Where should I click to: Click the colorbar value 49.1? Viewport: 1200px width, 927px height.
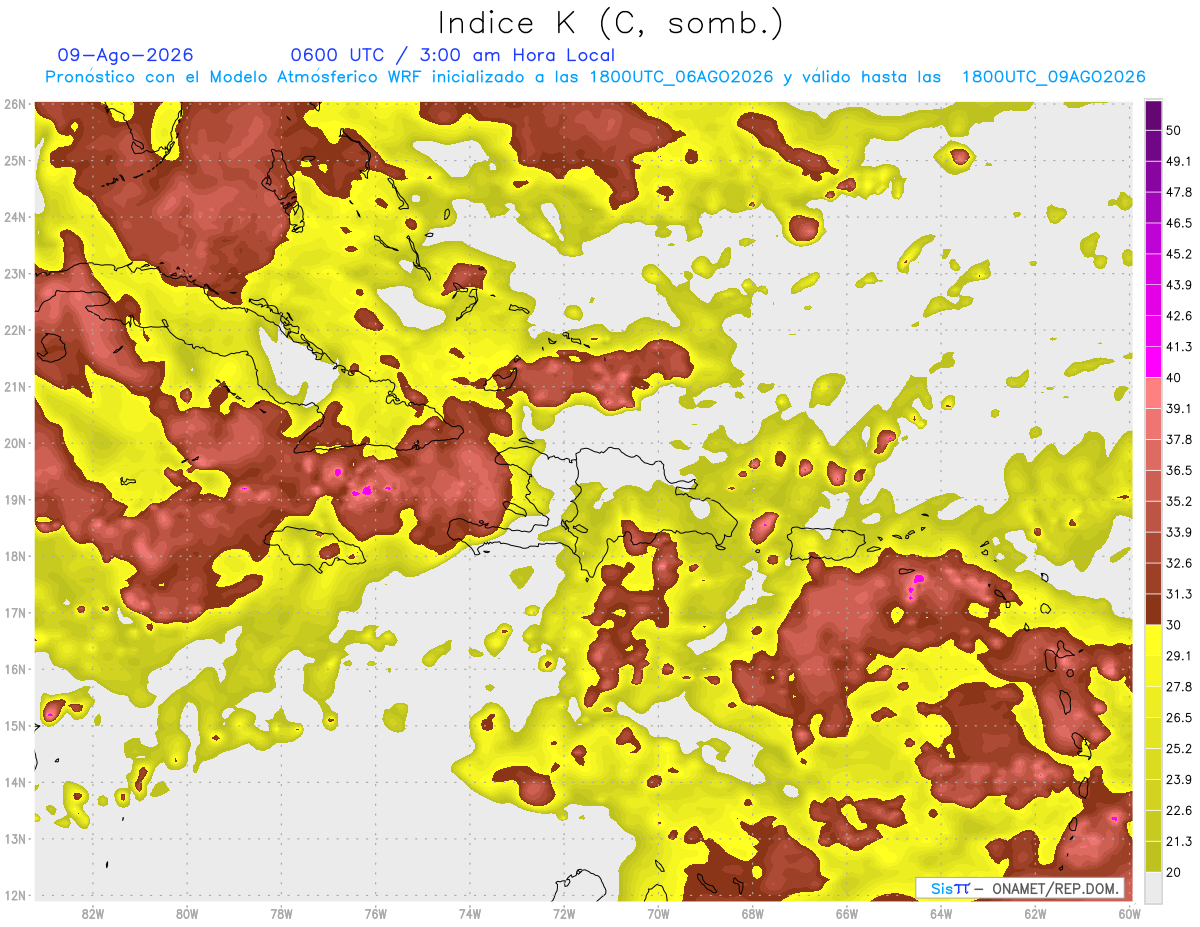[x=1179, y=162]
